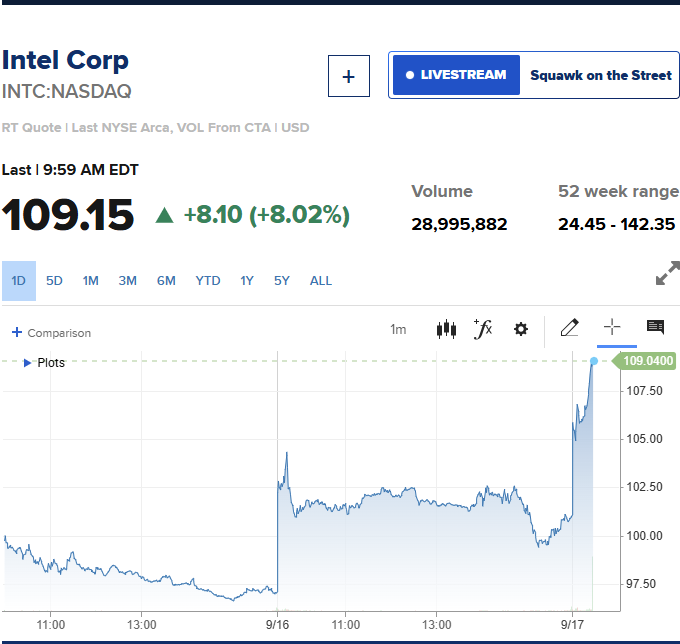Toggle the crosshair tool
Image resolution: width=680 pixels, height=644 pixels.
pos(612,327)
